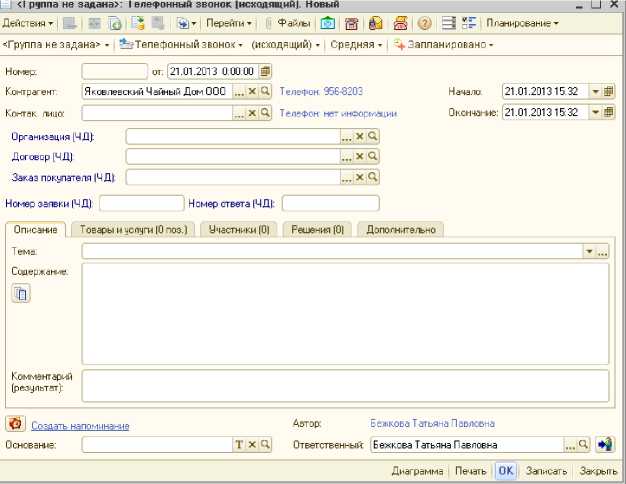Image resolution: width=626 pixels, height=484 pixels.
Task: Open the Участники tab
Action: click(x=238, y=230)
